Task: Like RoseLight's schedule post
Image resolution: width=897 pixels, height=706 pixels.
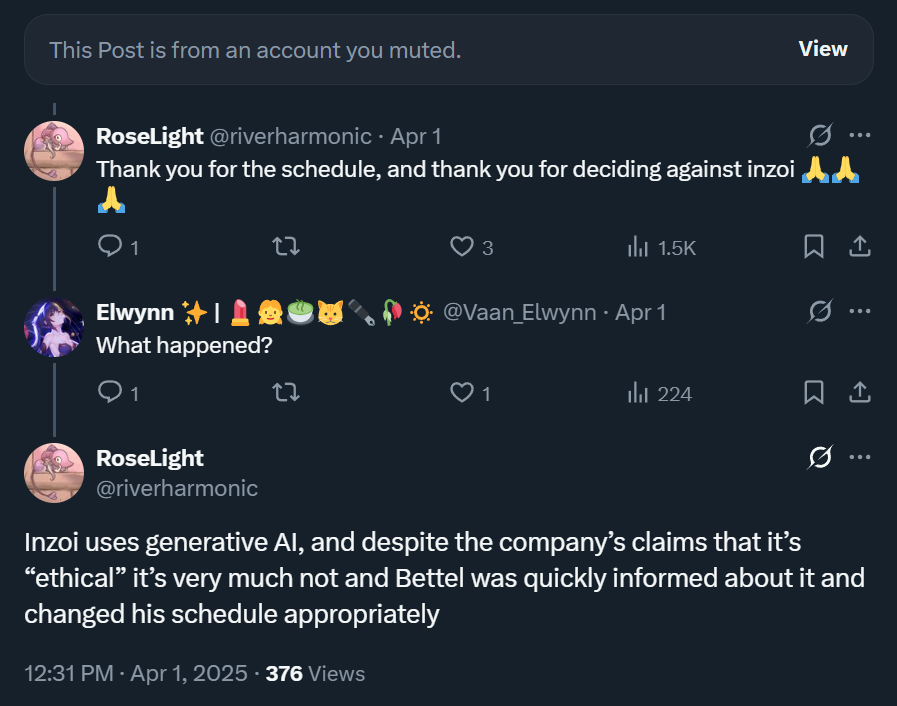Action: pyautogui.click(x=461, y=246)
